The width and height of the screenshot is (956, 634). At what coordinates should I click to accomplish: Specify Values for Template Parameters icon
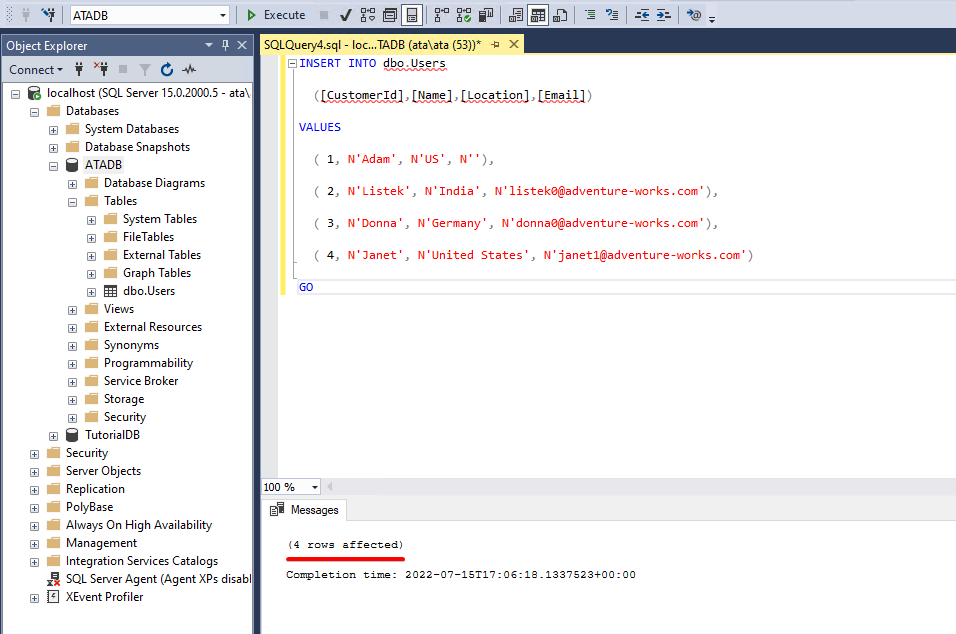[x=693, y=15]
